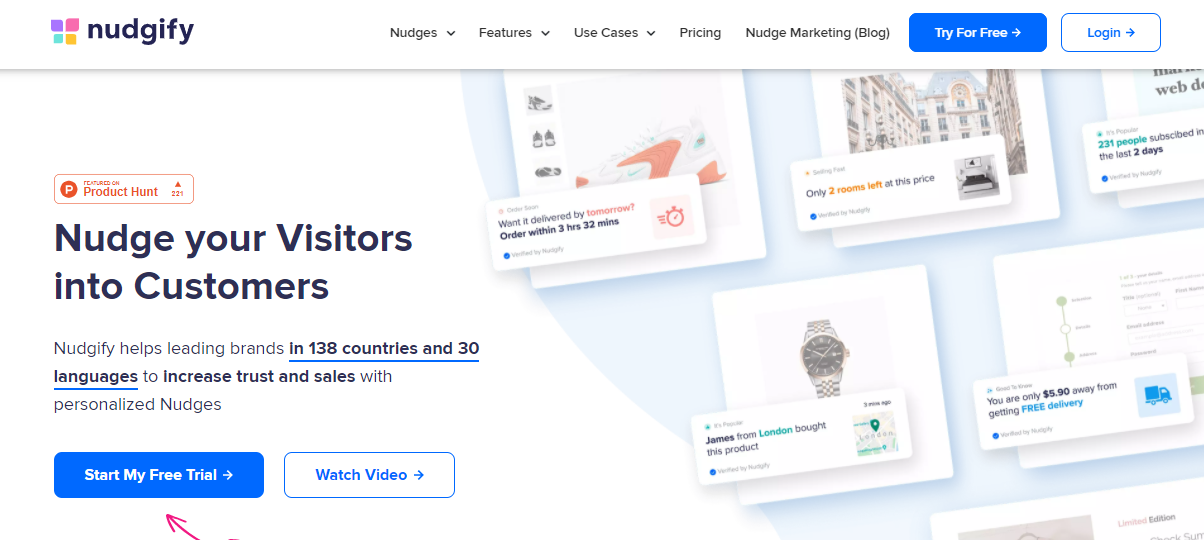
Task: Expand the Use Cases dropdown menu
Action: pyautogui.click(x=614, y=32)
